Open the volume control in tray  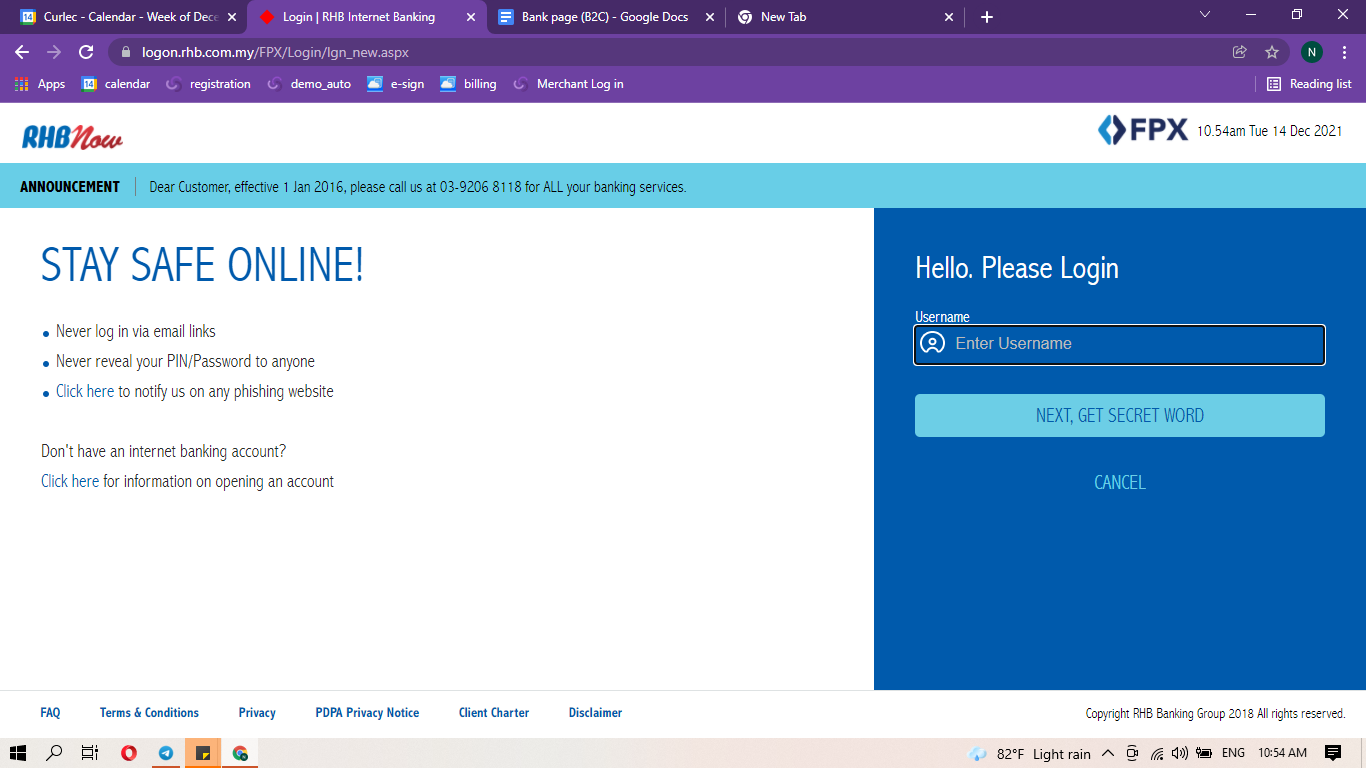[1180, 753]
